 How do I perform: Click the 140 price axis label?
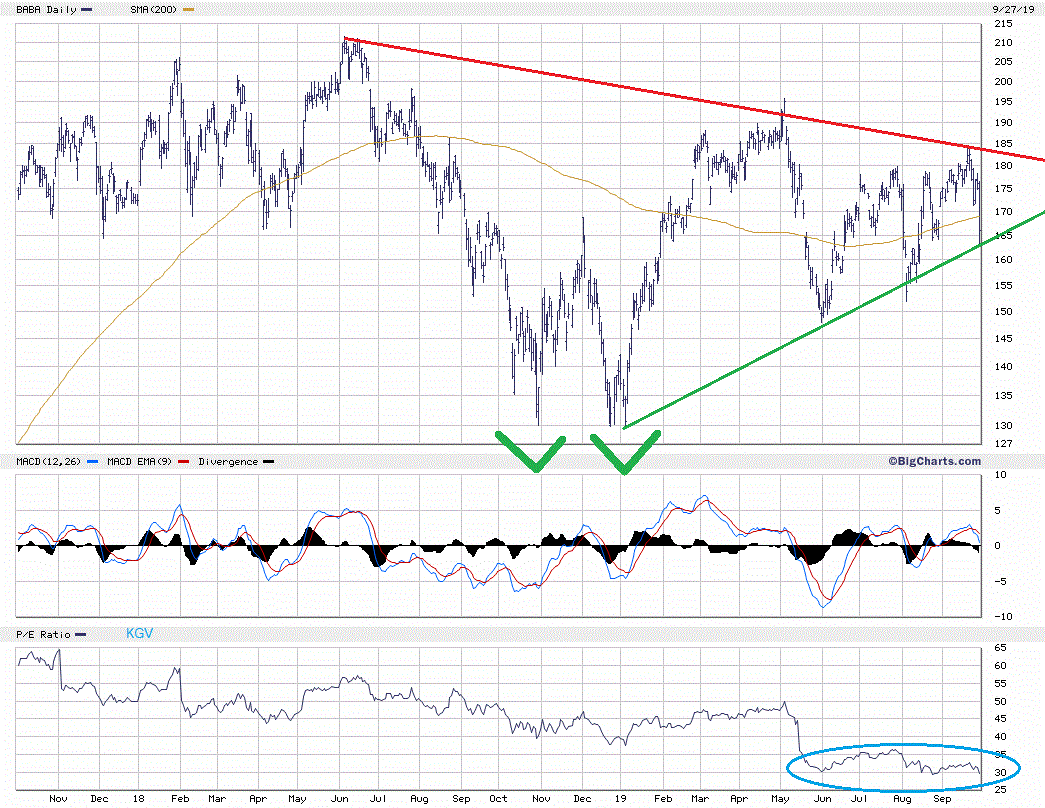1003,367
